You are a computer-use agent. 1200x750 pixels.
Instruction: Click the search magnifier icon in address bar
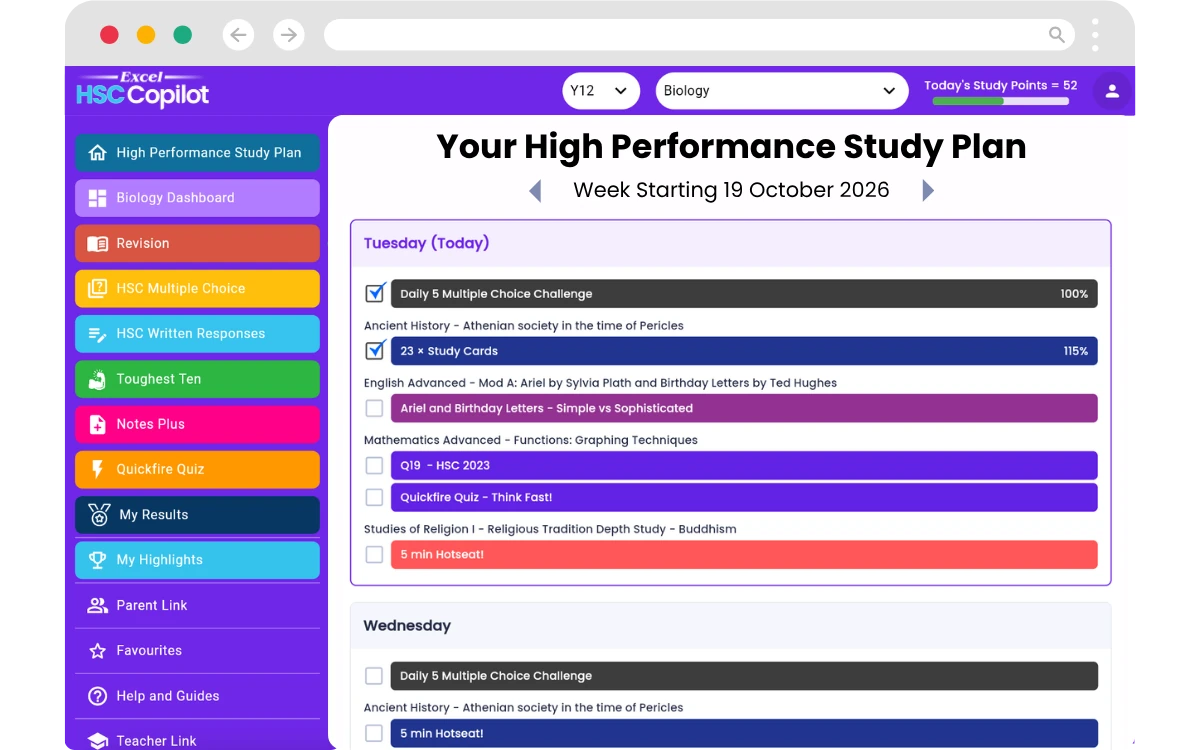[x=1057, y=35]
